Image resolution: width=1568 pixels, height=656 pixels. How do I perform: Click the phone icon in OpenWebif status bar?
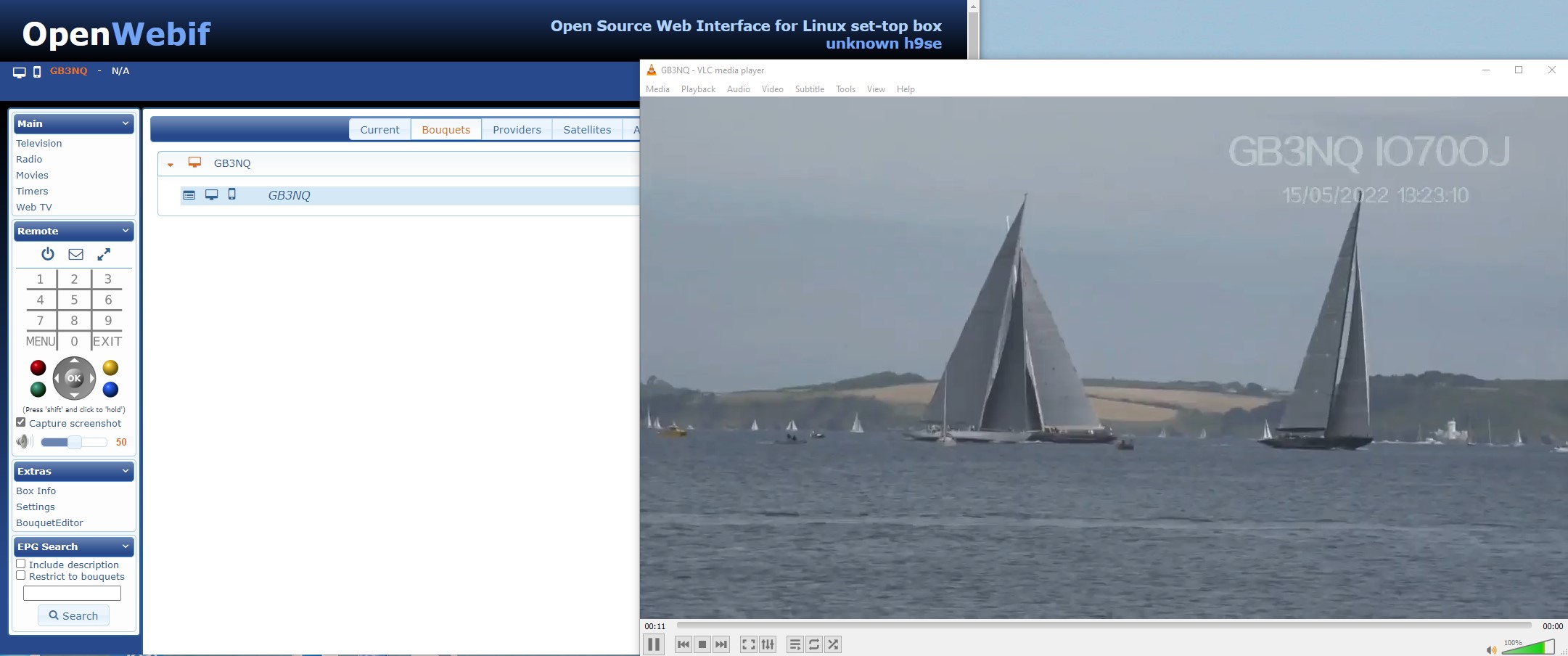tap(37, 71)
